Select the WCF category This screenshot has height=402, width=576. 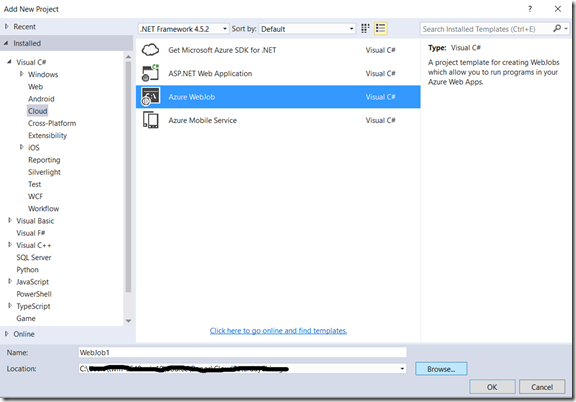pos(35,196)
